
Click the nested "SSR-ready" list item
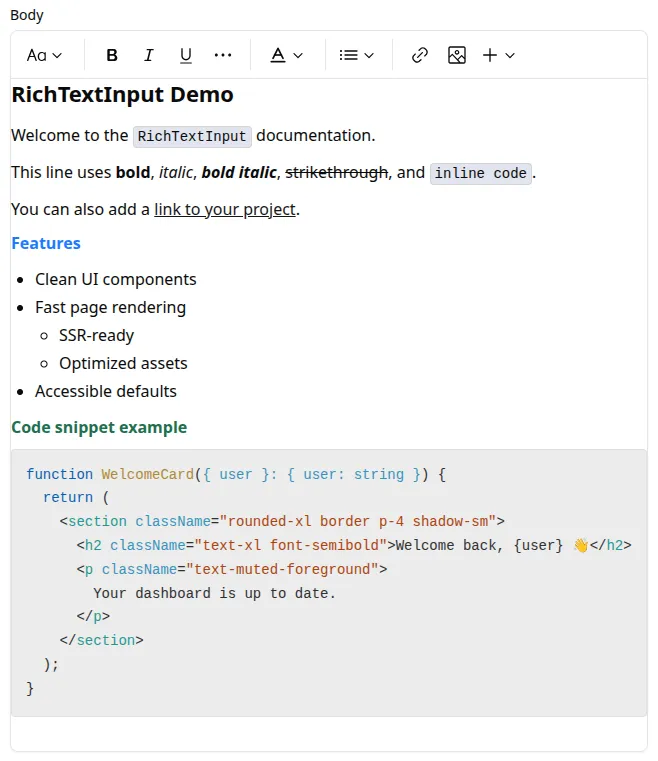[x=96, y=335]
